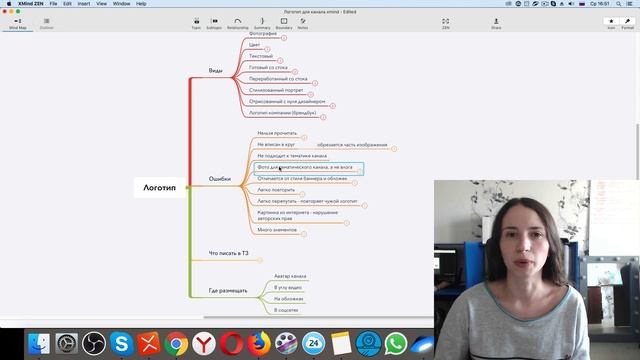
Task: Open the Format panel
Action: (627, 24)
